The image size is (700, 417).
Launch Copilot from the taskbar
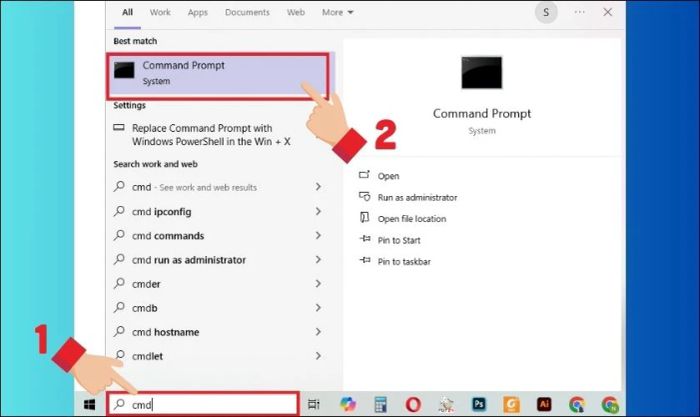pos(348,404)
